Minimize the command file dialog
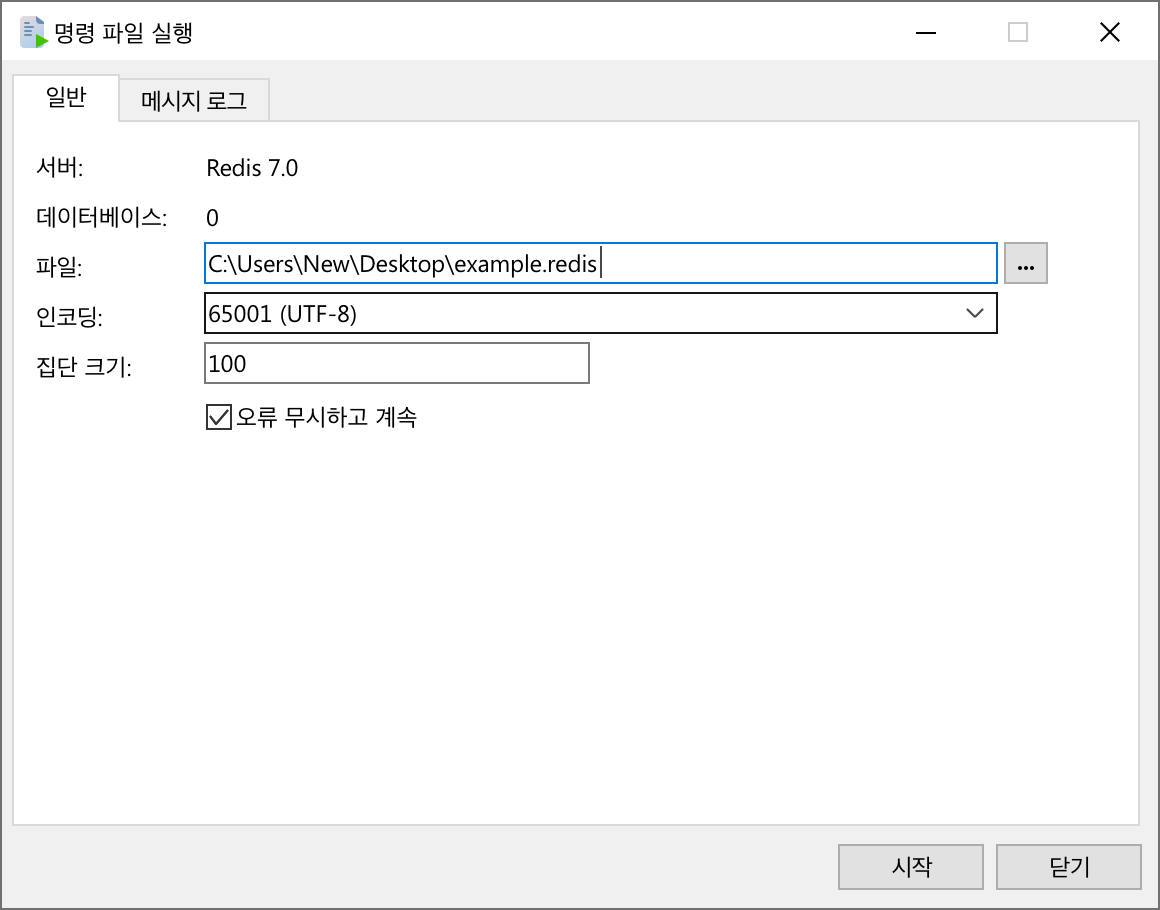 pyautogui.click(x=925, y=31)
